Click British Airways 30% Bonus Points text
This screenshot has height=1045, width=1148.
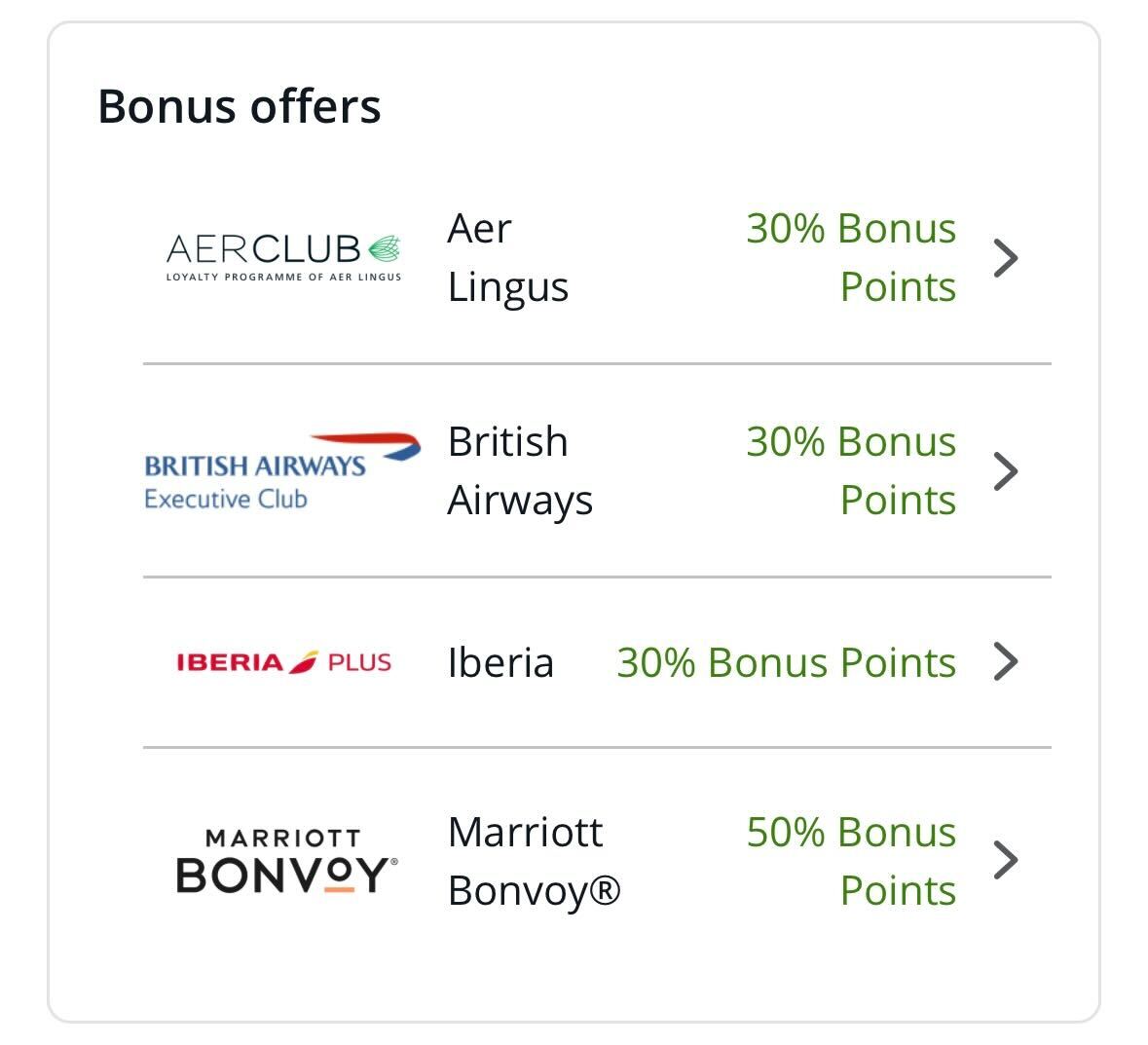coord(851,471)
